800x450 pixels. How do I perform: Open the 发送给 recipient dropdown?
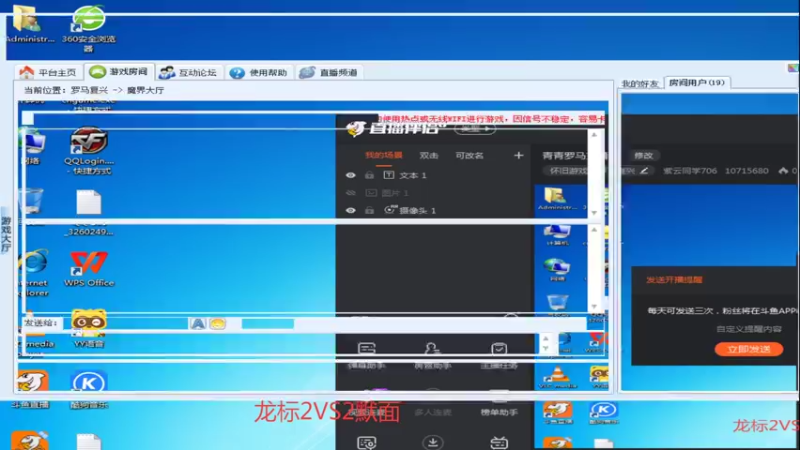pyautogui.click(x=125, y=323)
